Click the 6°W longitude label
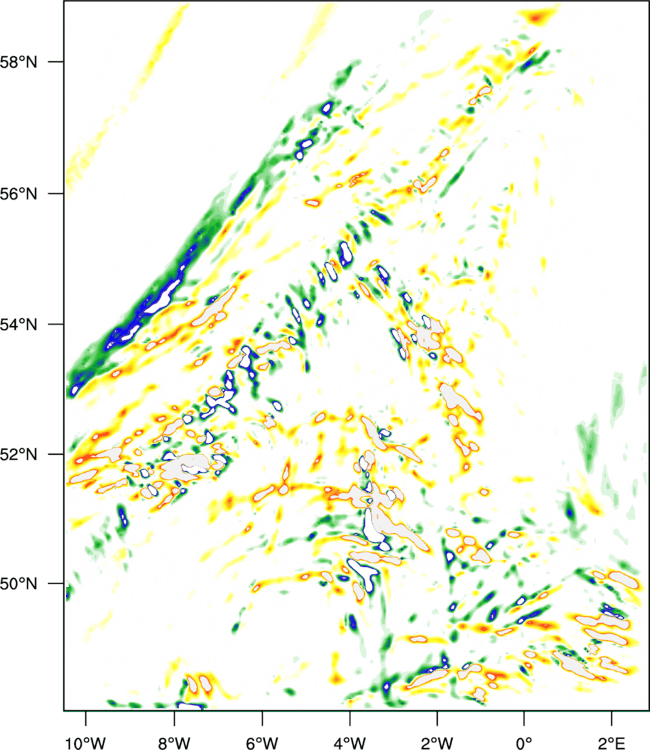This screenshot has height=750, width=650. point(262,742)
